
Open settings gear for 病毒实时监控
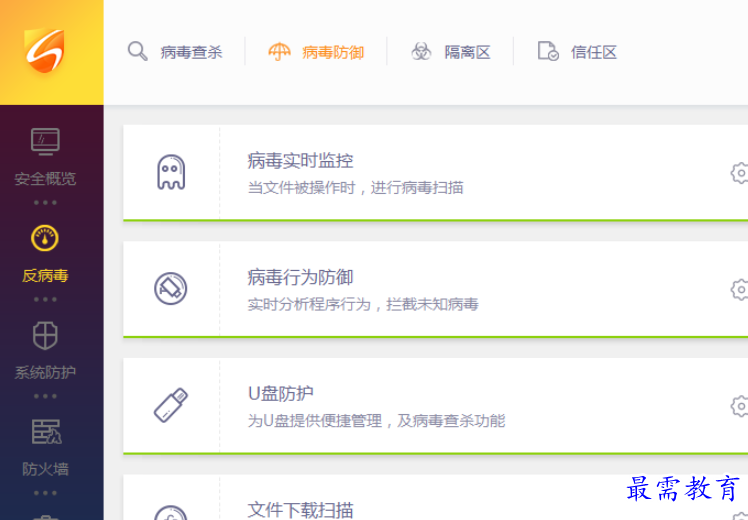pos(740,173)
